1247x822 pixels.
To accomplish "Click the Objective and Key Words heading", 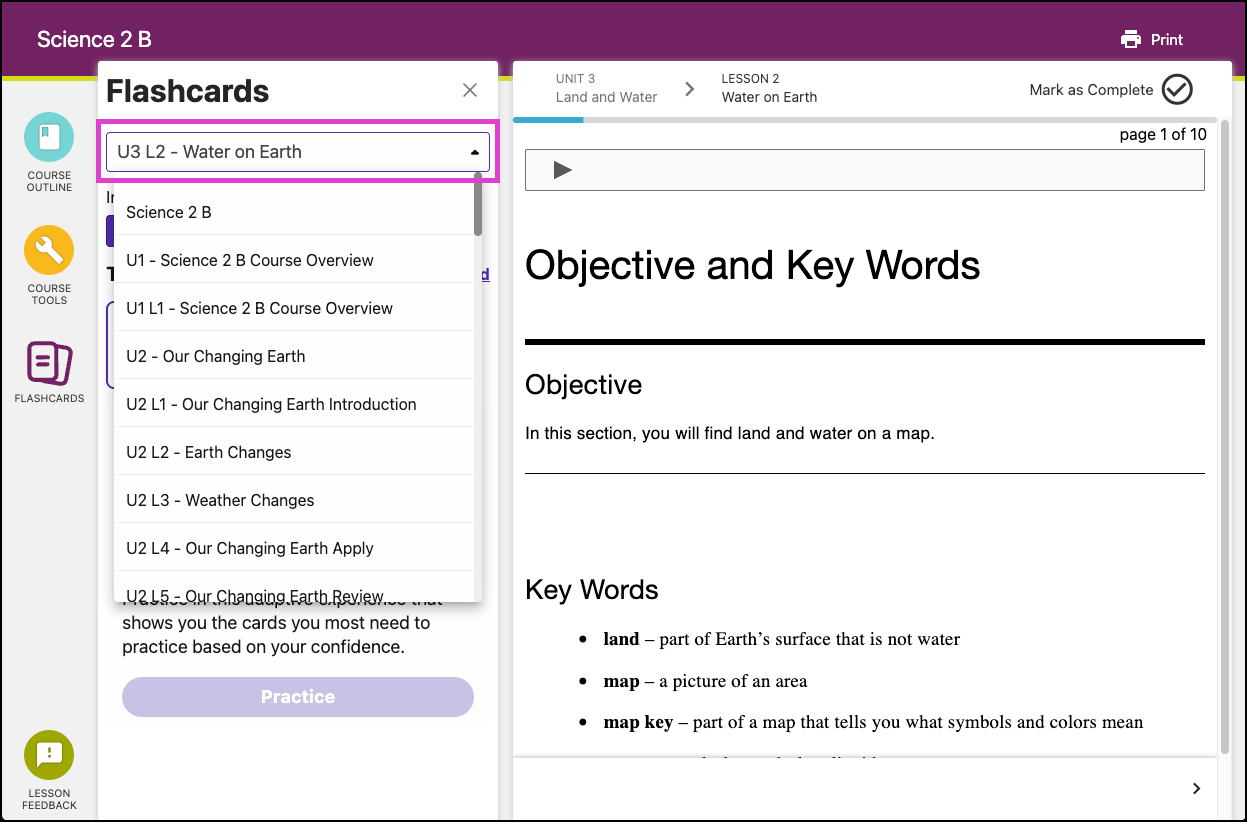I will click(x=752, y=265).
